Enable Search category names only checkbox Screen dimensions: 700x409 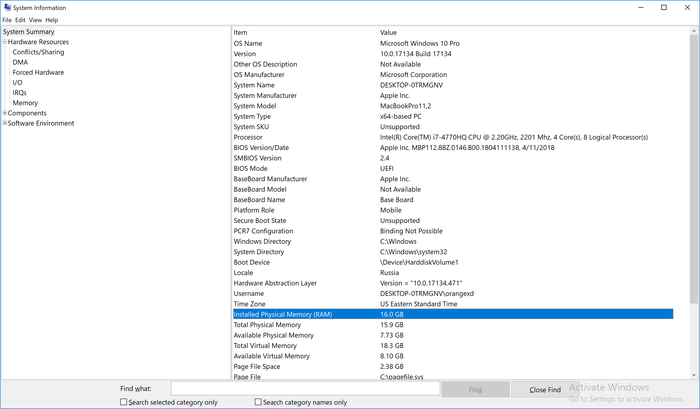(258, 402)
